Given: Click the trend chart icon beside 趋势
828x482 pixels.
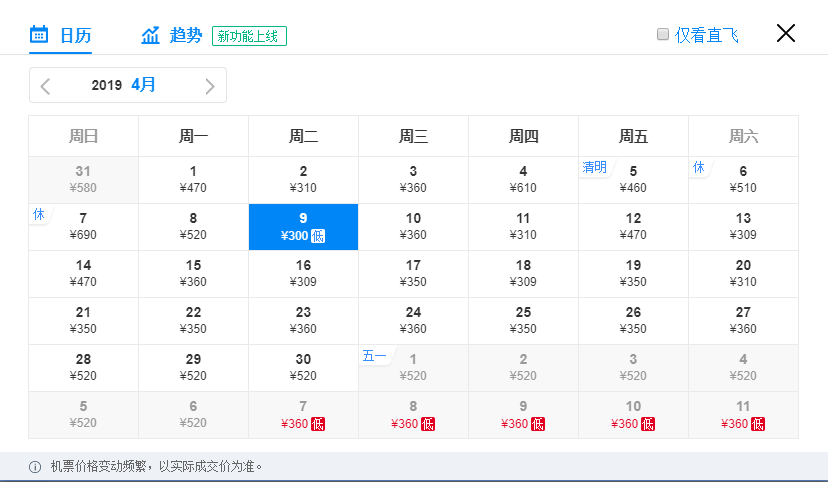Looking at the screenshot, I should 150,35.
